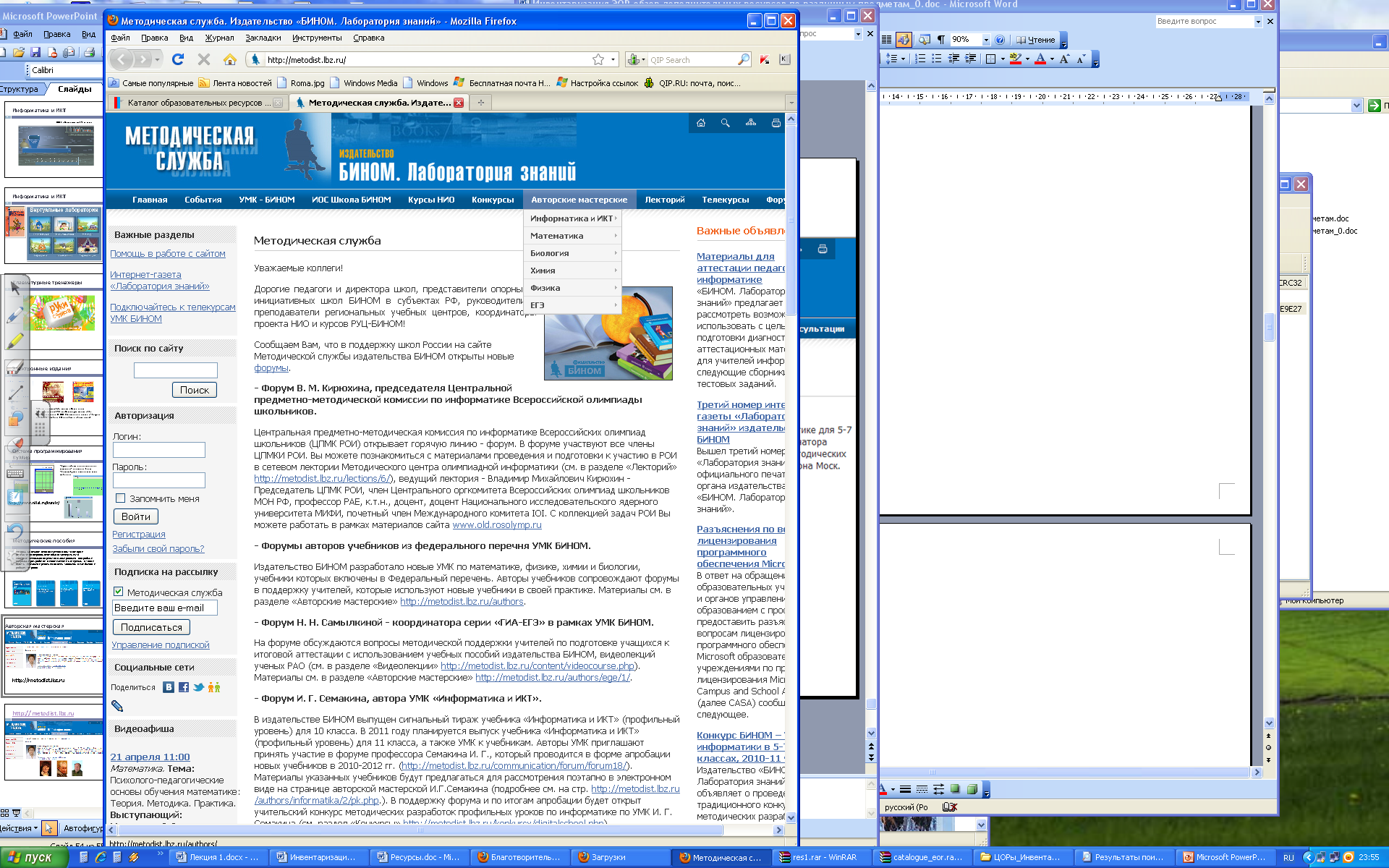Click into the site search input field
The image size is (1389, 868).
click(176, 370)
